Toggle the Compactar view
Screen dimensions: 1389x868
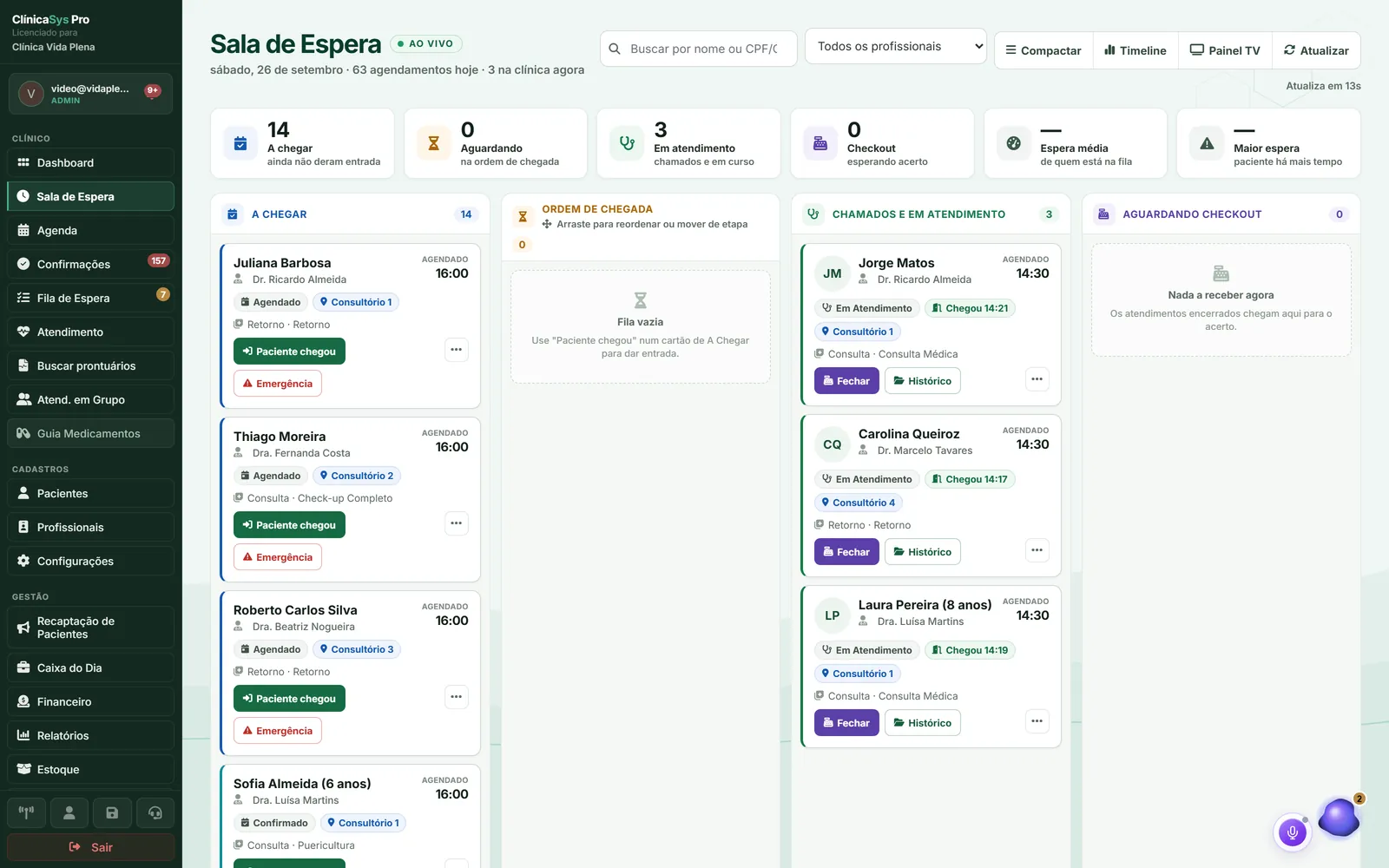1043,50
